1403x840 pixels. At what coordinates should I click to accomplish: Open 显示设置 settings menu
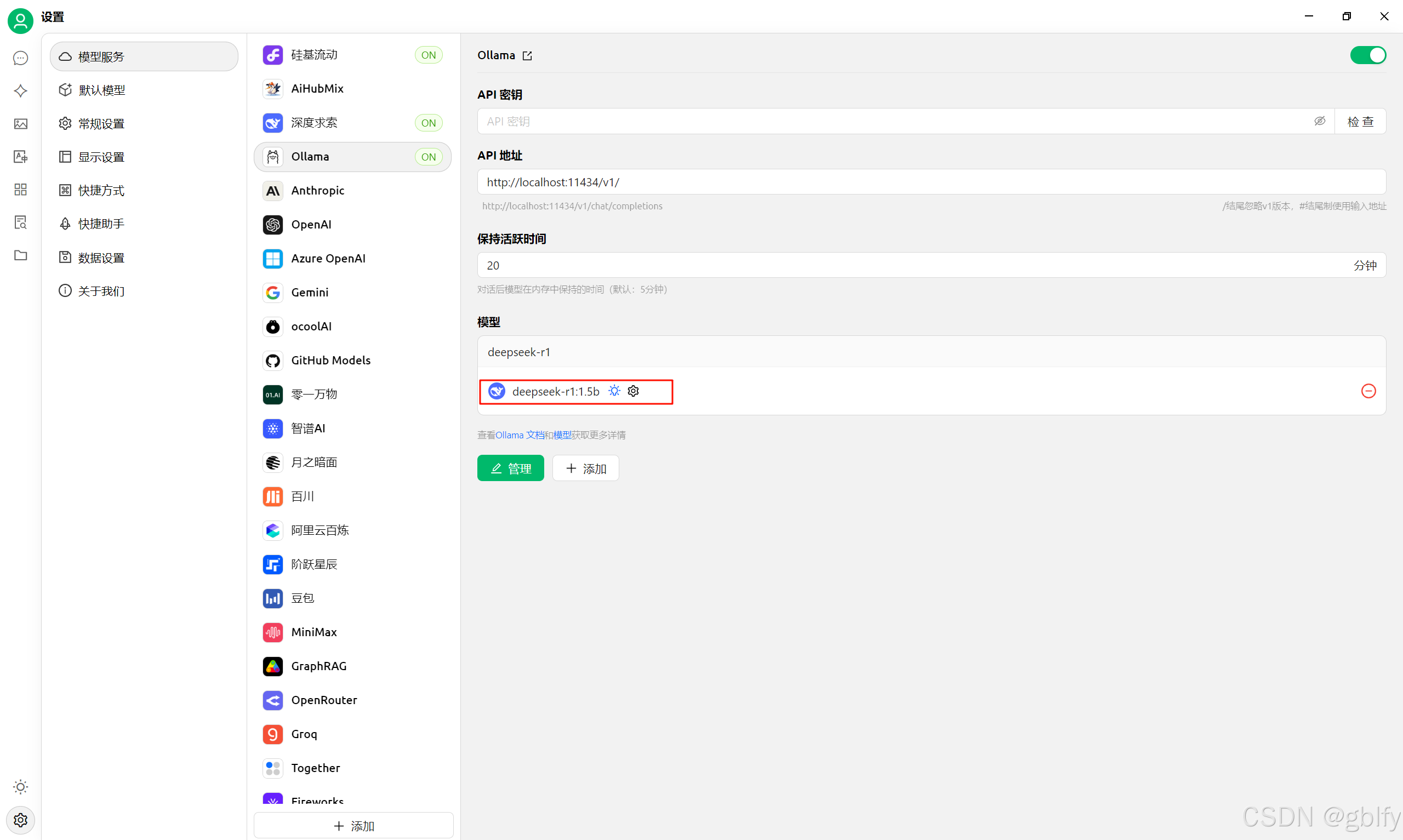point(101,157)
